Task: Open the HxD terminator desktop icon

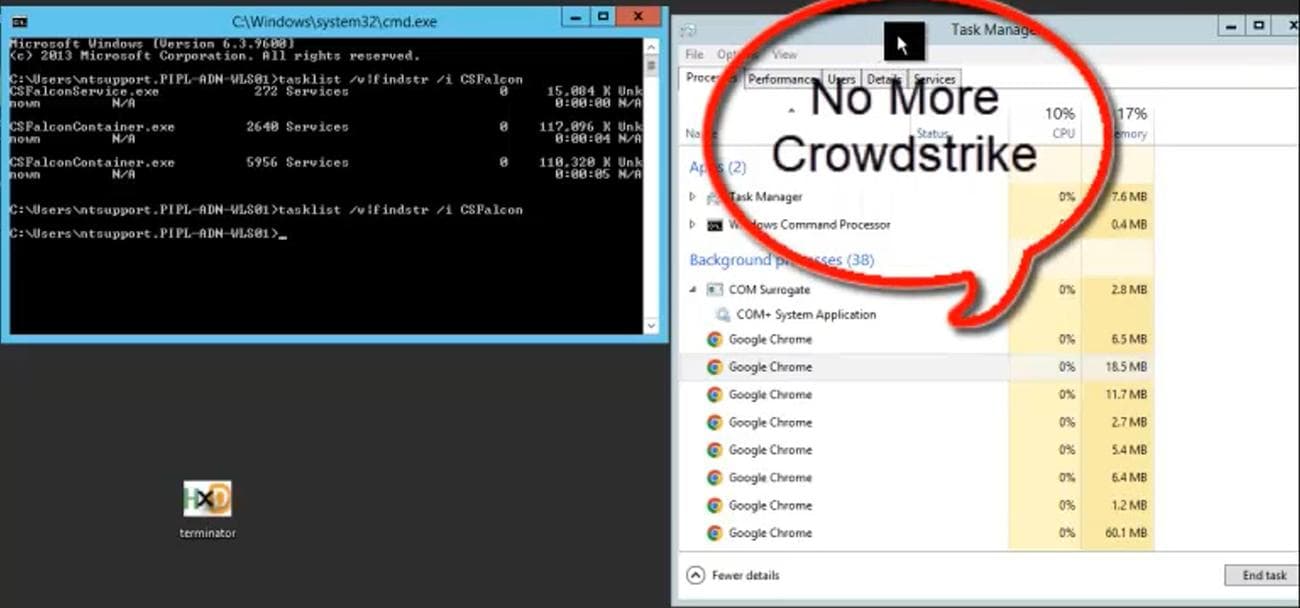Action: (x=206, y=497)
